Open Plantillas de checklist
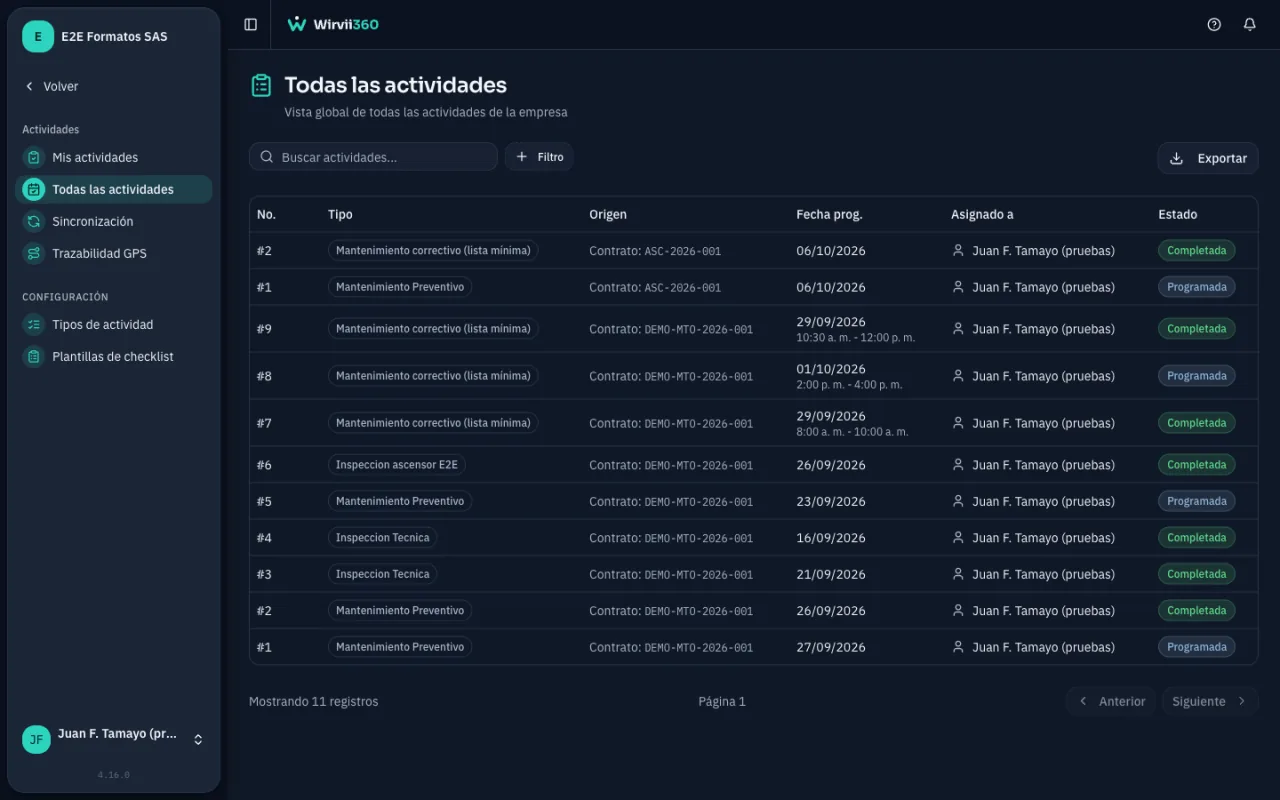1280x800 pixels. [113, 356]
